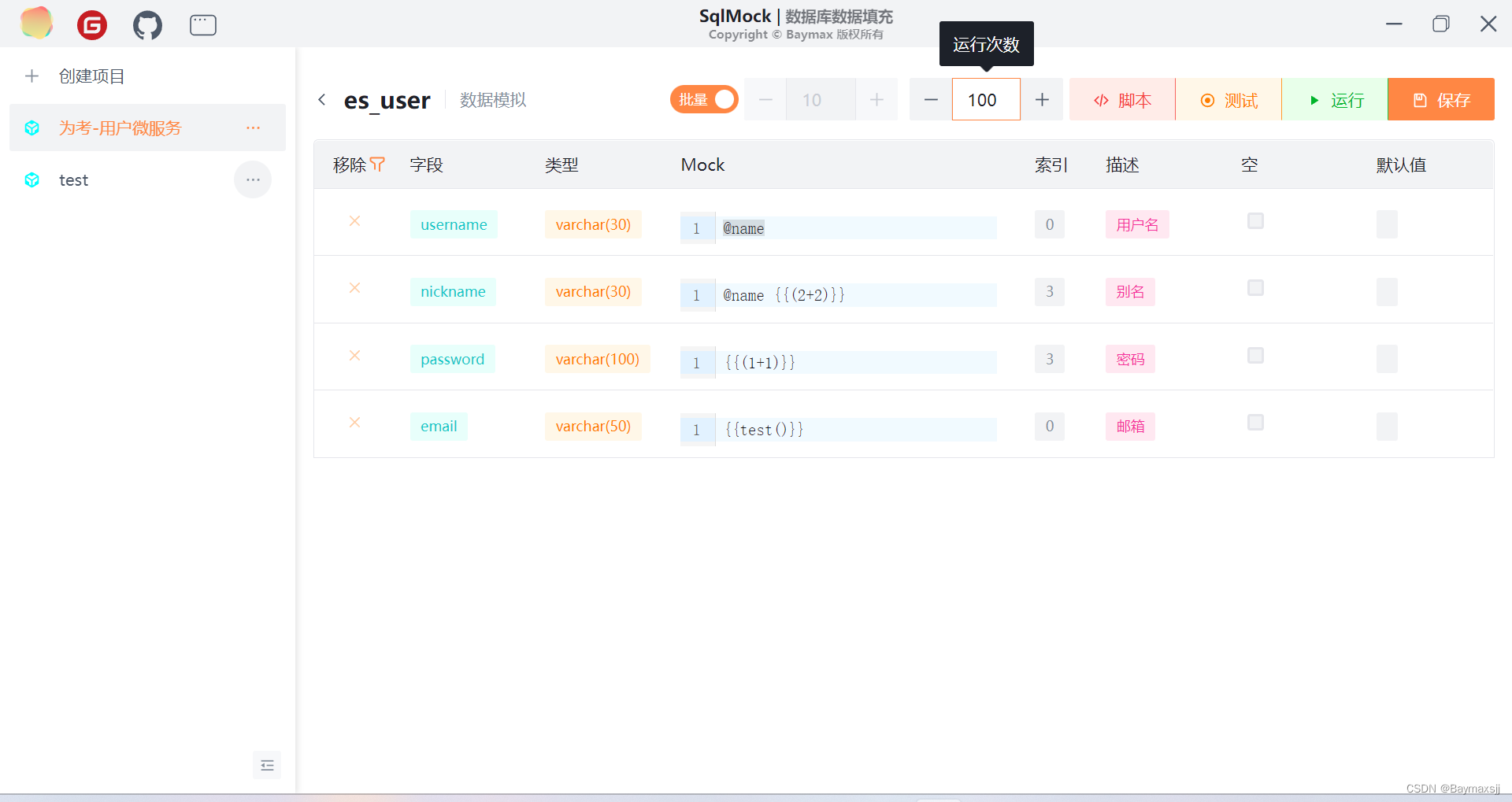The height and width of the screenshot is (802, 1512).
Task: Click the SqlMock colorful app logo
Action: click(36, 23)
